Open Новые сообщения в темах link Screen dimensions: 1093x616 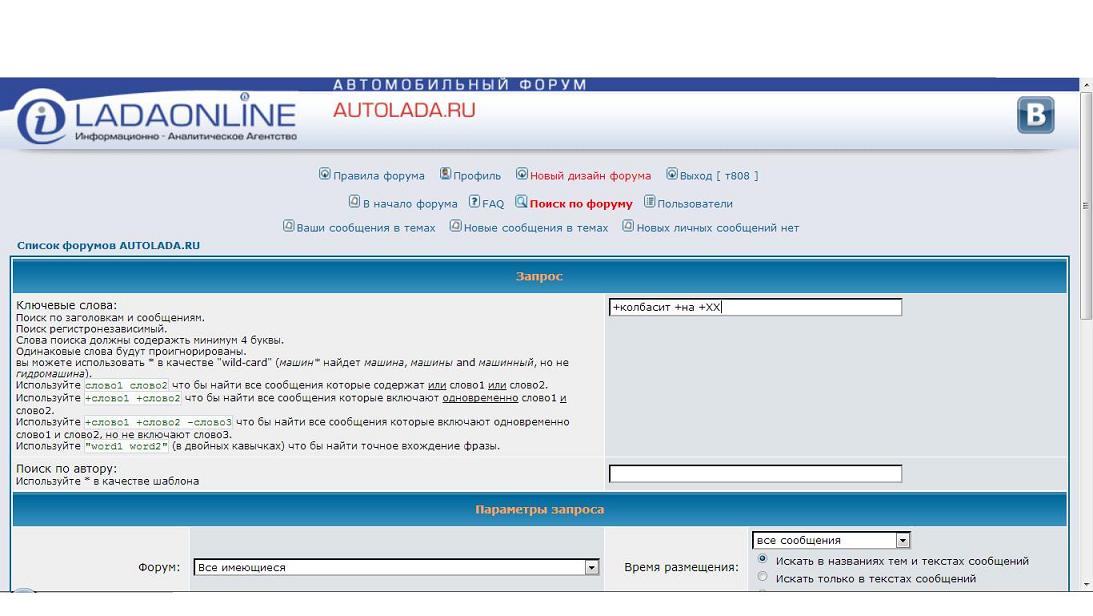pos(536,228)
